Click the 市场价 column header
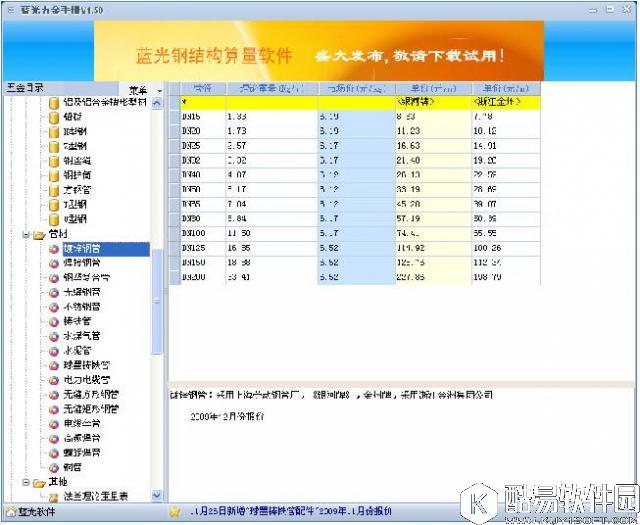Image resolution: width=640 pixels, height=525 pixels. 356,88
